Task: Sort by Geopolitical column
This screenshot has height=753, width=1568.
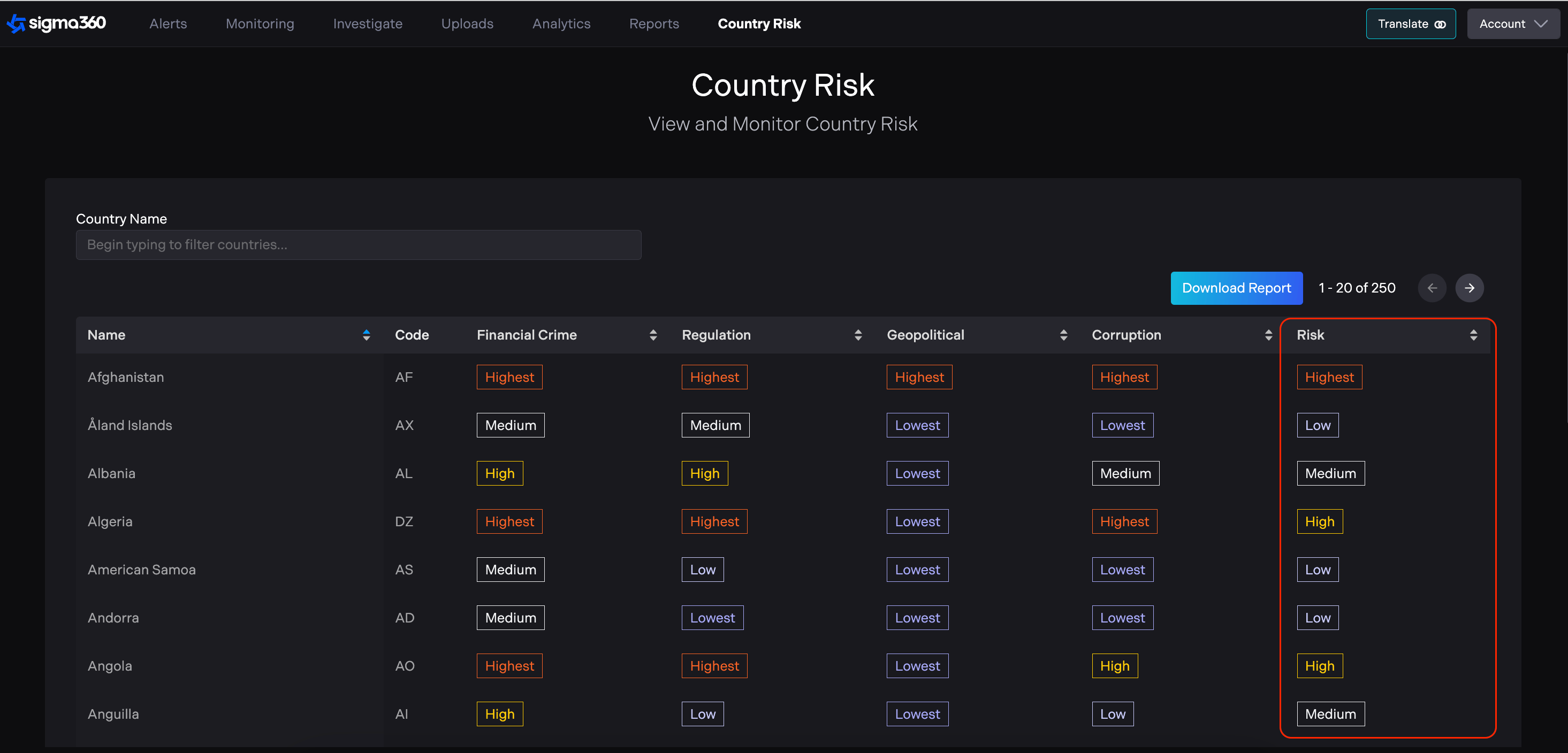Action: point(1063,335)
